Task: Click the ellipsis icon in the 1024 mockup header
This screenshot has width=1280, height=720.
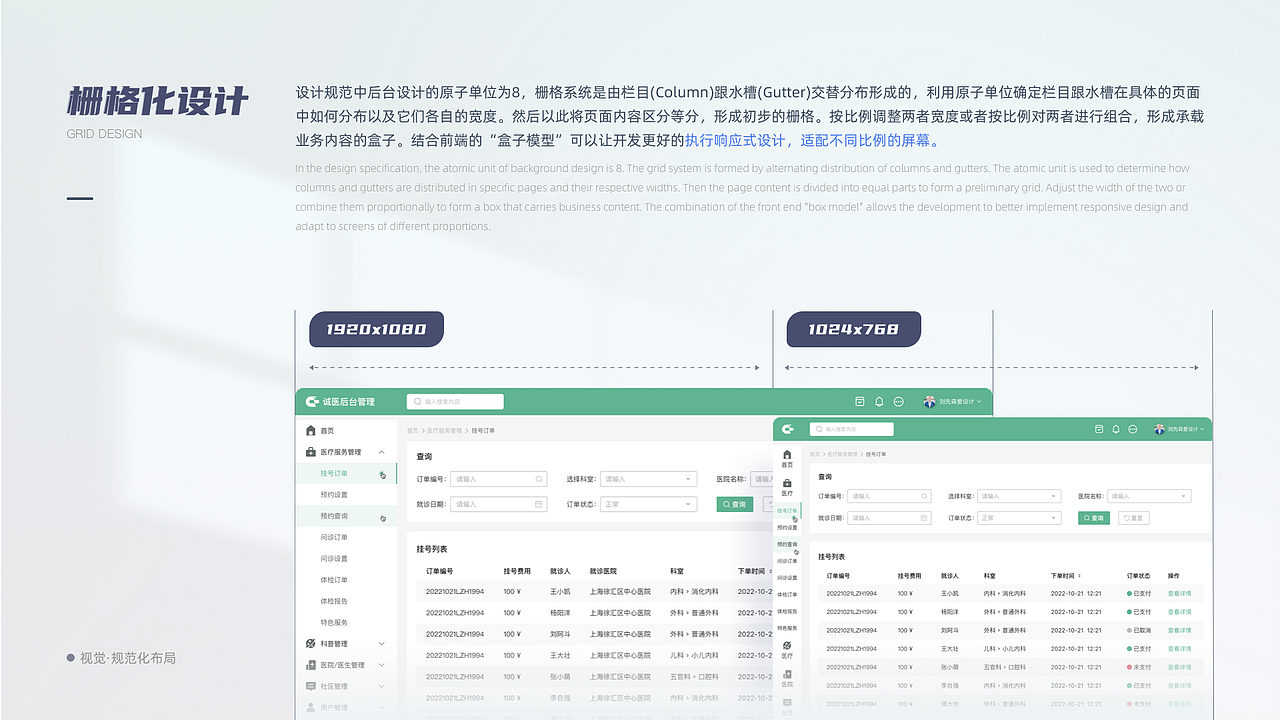Action: [1133, 428]
